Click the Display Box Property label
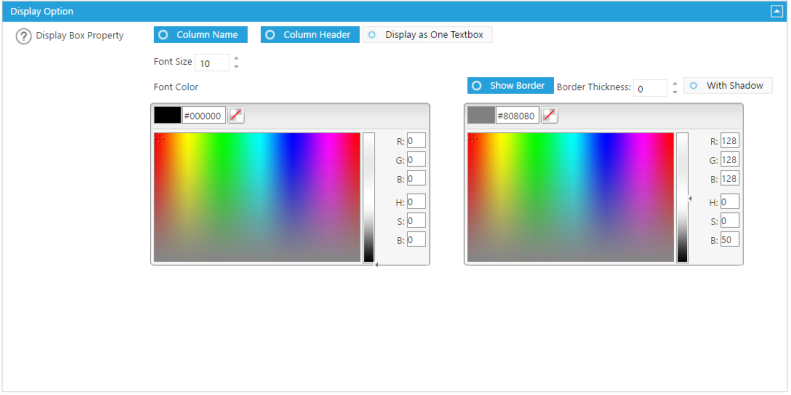 click(80, 36)
